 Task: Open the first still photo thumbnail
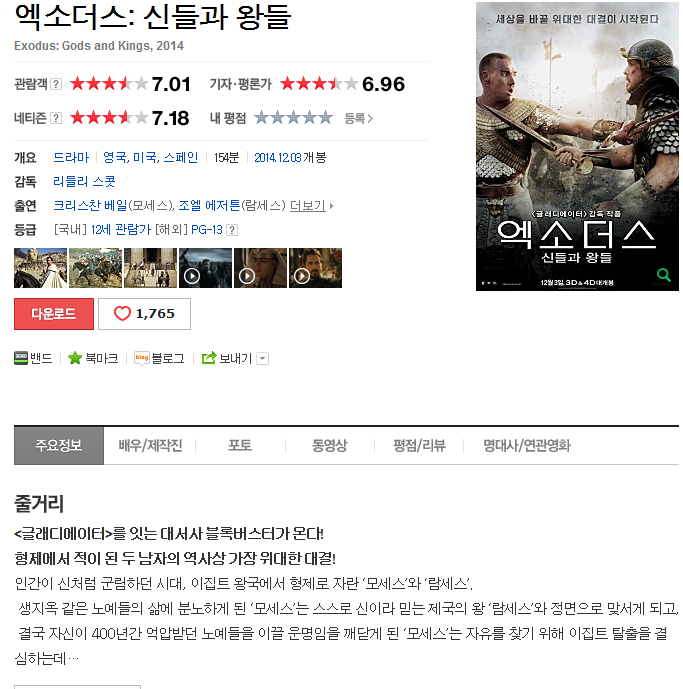(x=40, y=268)
